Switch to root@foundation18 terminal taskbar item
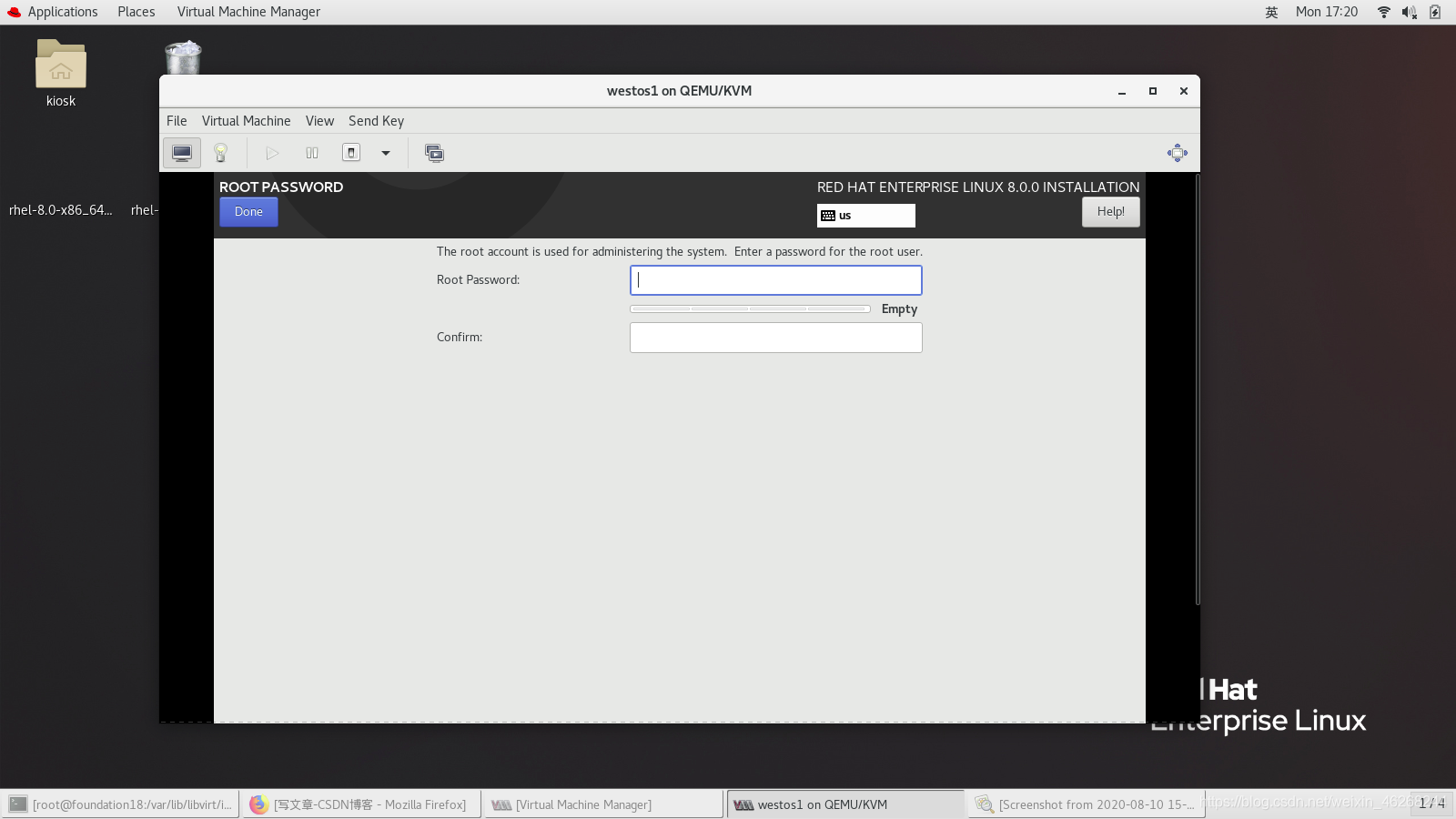 pyautogui.click(x=120, y=804)
